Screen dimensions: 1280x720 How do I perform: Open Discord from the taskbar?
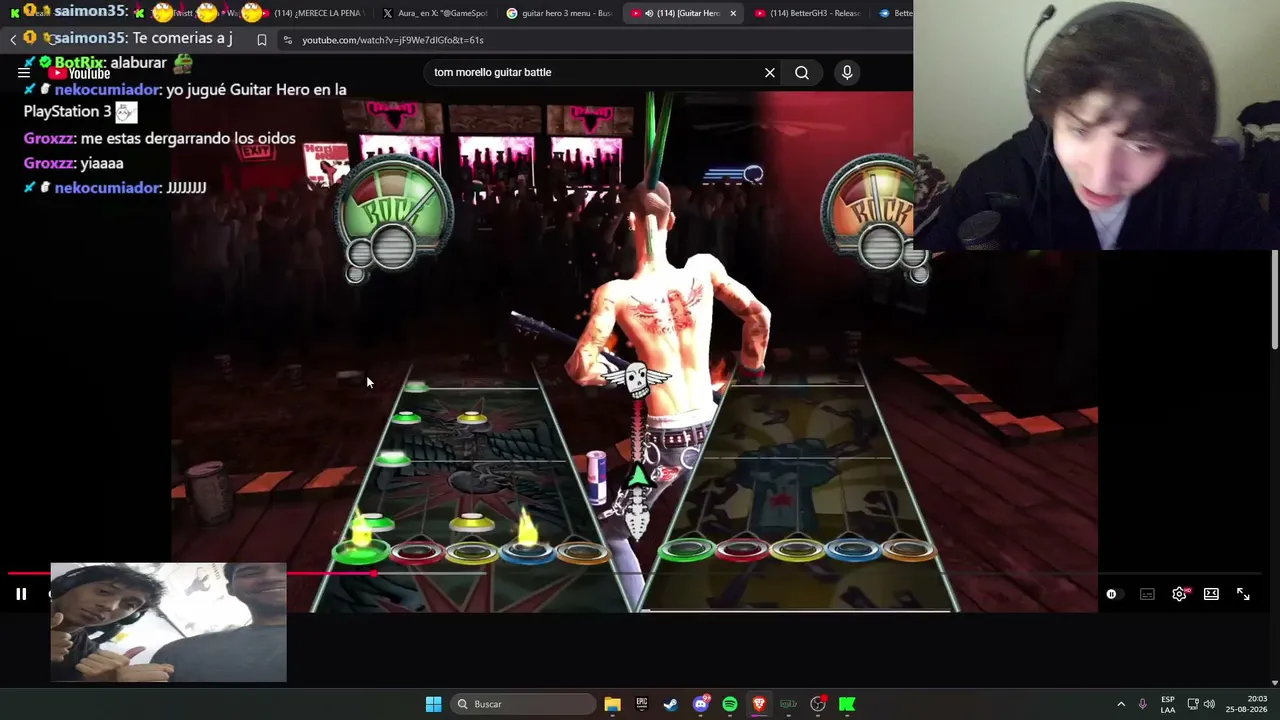click(x=701, y=704)
